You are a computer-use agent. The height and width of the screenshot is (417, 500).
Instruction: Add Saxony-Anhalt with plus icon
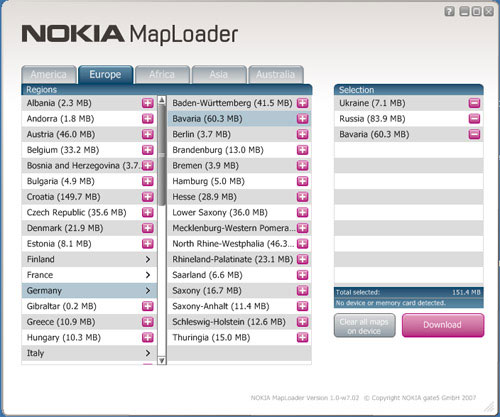(302, 306)
